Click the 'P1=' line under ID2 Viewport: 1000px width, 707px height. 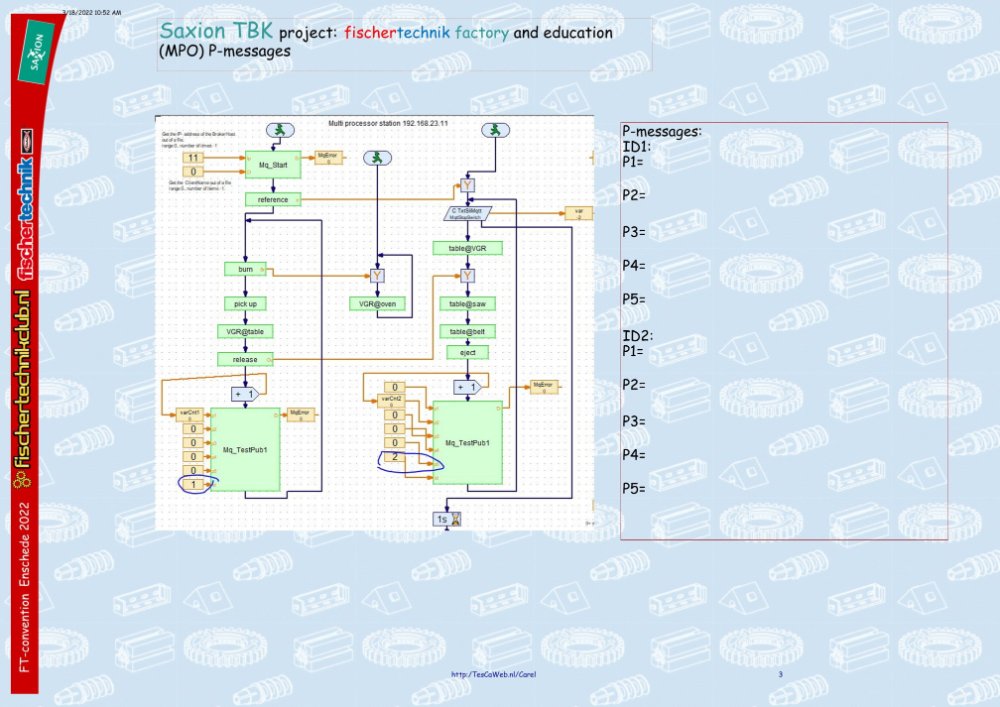coord(633,351)
